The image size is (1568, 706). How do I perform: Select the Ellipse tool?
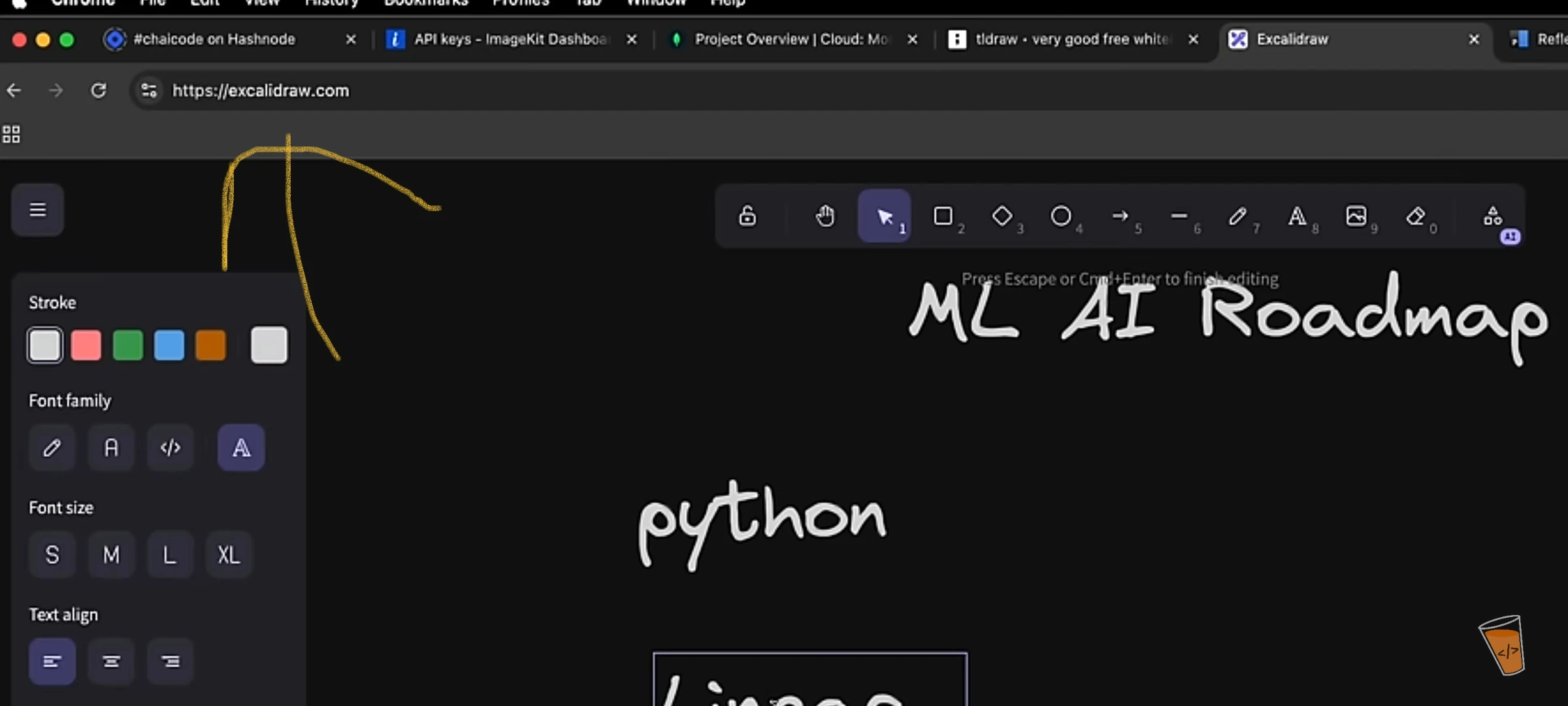point(1060,216)
